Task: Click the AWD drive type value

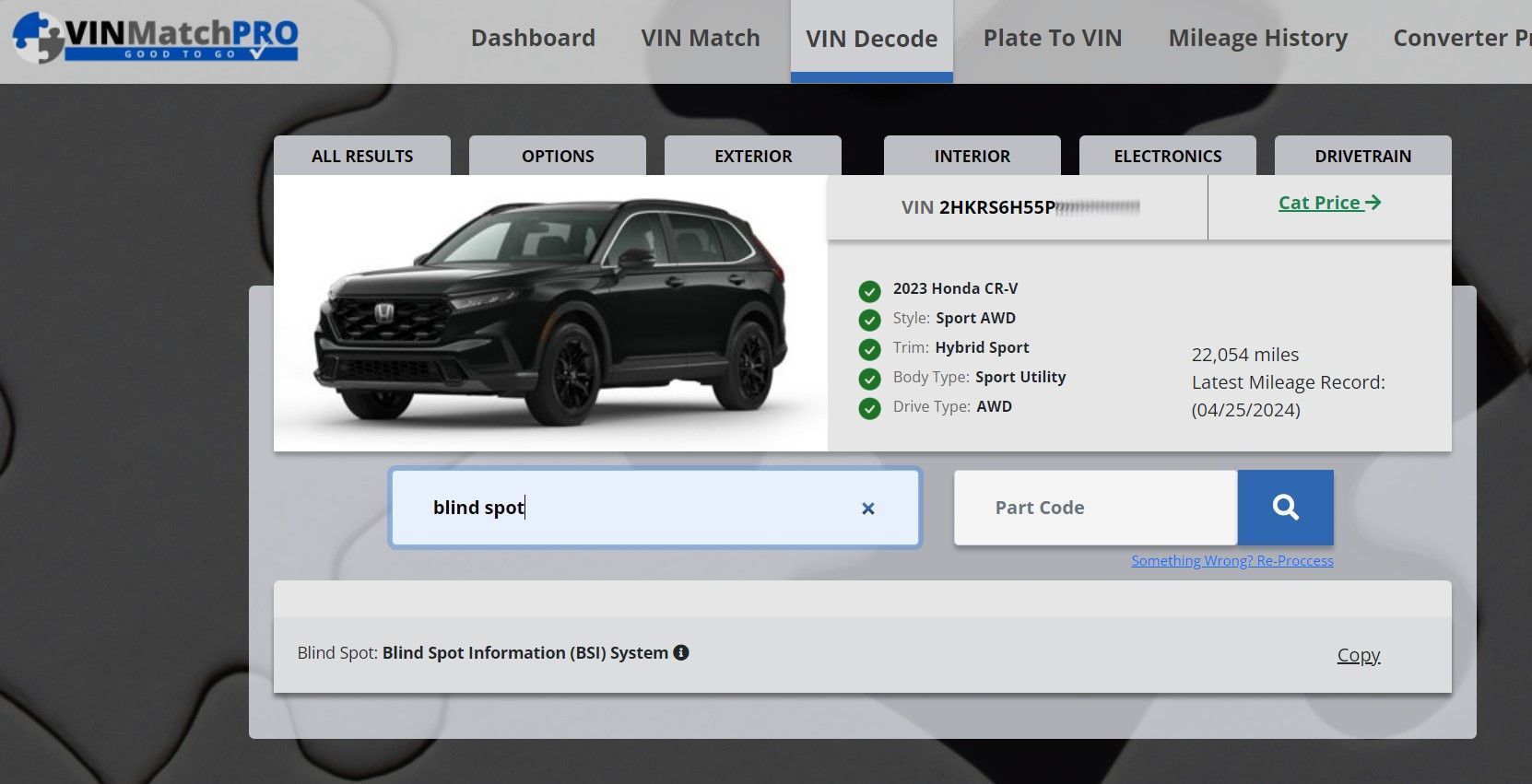Action: pos(994,406)
